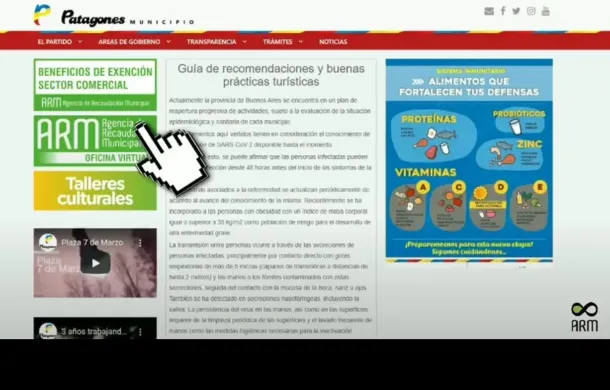Open options menu on Plaza 7 de Marzo video
The image size is (610, 390).
tap(140, 243)
